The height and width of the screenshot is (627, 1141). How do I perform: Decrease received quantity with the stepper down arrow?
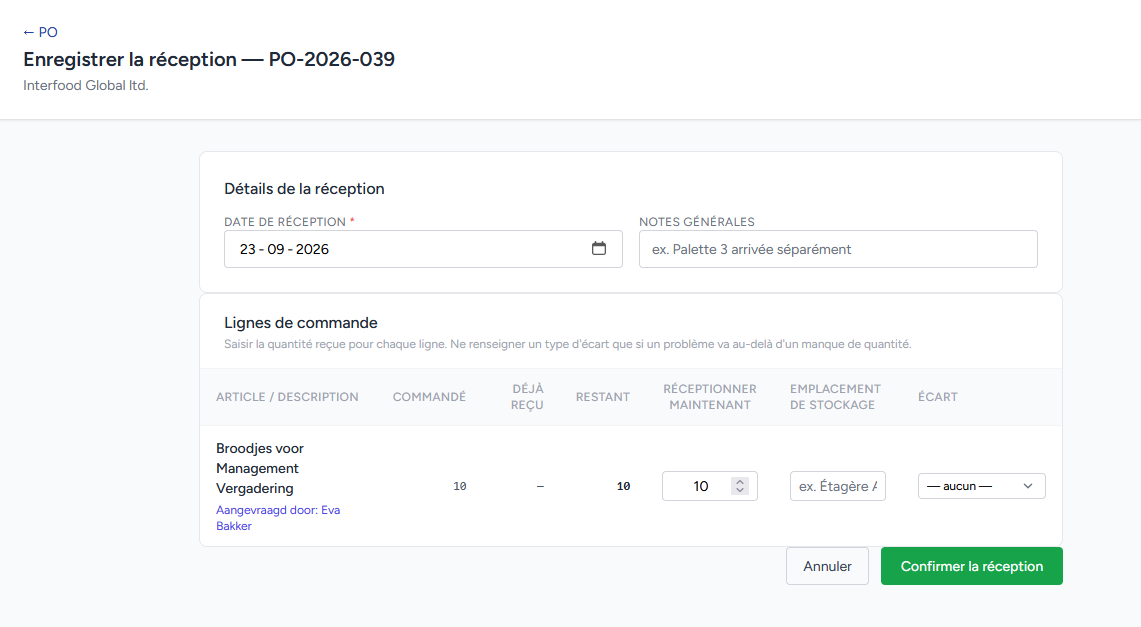[740, 491]
